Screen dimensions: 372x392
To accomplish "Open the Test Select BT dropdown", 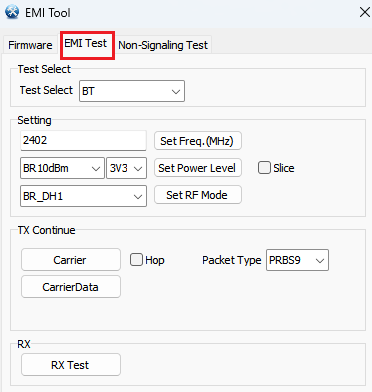I will coord(132,91).
